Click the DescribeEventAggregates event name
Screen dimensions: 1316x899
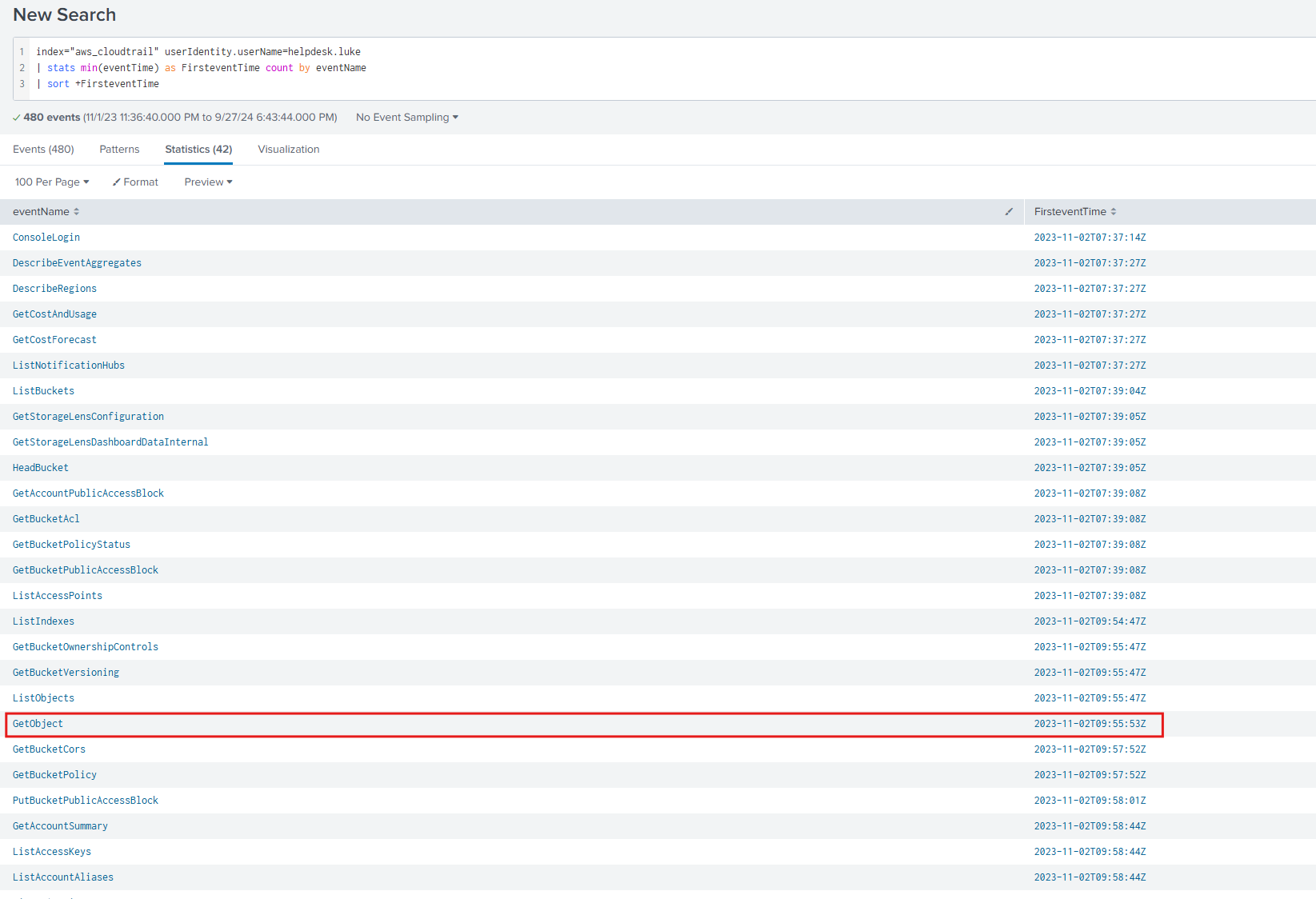coord(77,263)
